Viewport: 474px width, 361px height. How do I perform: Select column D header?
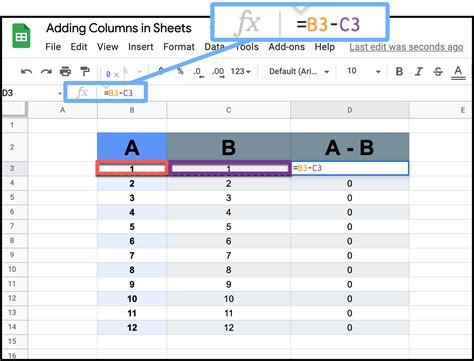click(x=350, y=110)
